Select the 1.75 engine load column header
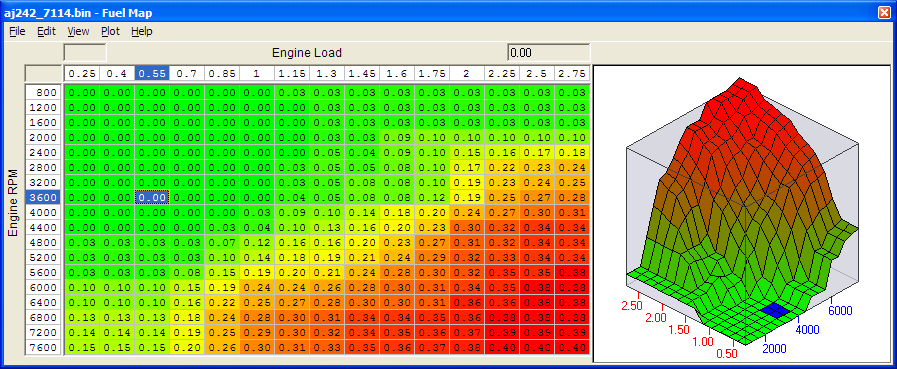 pos(431,73)
